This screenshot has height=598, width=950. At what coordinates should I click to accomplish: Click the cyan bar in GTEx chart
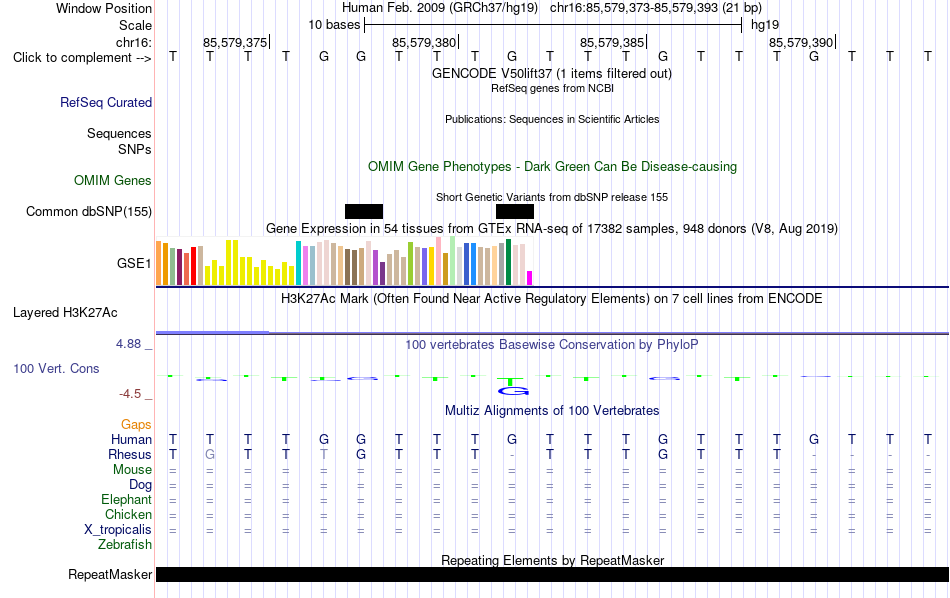(x=298, y=263)
